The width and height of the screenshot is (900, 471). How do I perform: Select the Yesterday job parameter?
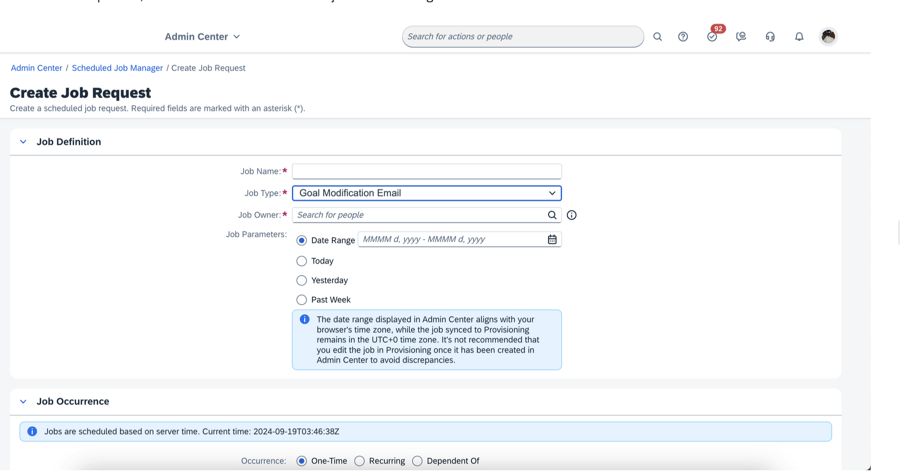coord(302,281)
